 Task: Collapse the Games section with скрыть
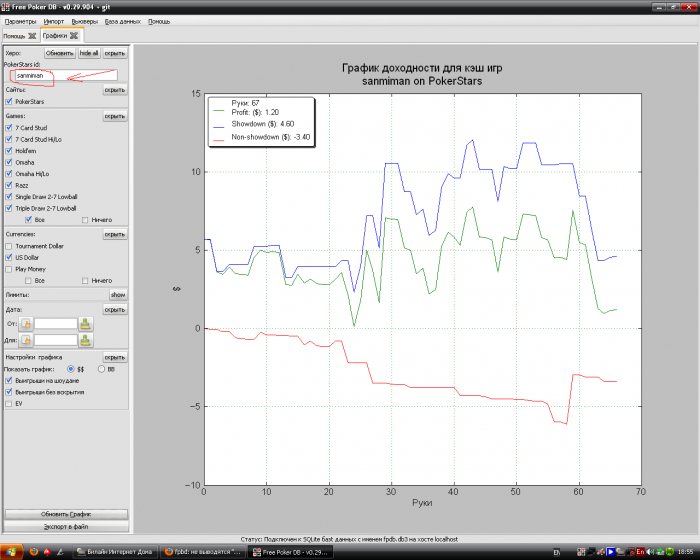pos(115,116)
